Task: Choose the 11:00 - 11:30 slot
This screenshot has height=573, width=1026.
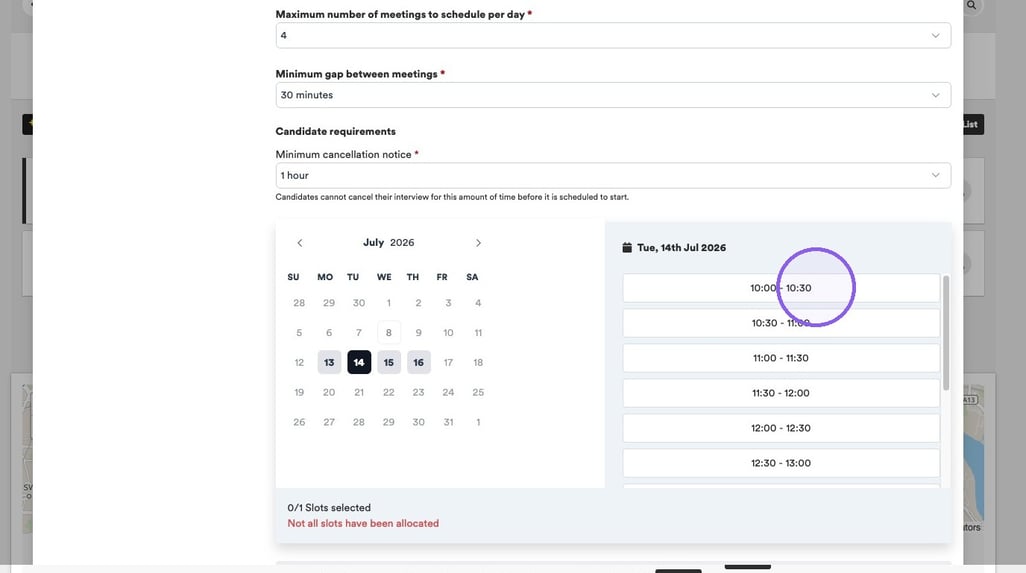Action: coord(781,358)
